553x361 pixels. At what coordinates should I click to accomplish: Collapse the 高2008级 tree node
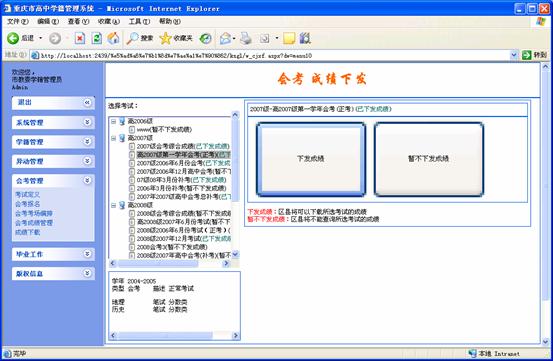pyautogui.click(x=114, y=205)
